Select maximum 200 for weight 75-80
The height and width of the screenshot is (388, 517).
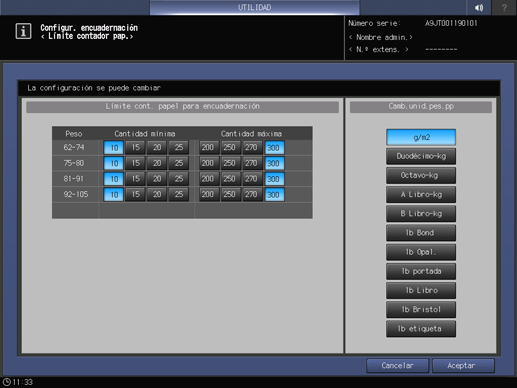209,163
